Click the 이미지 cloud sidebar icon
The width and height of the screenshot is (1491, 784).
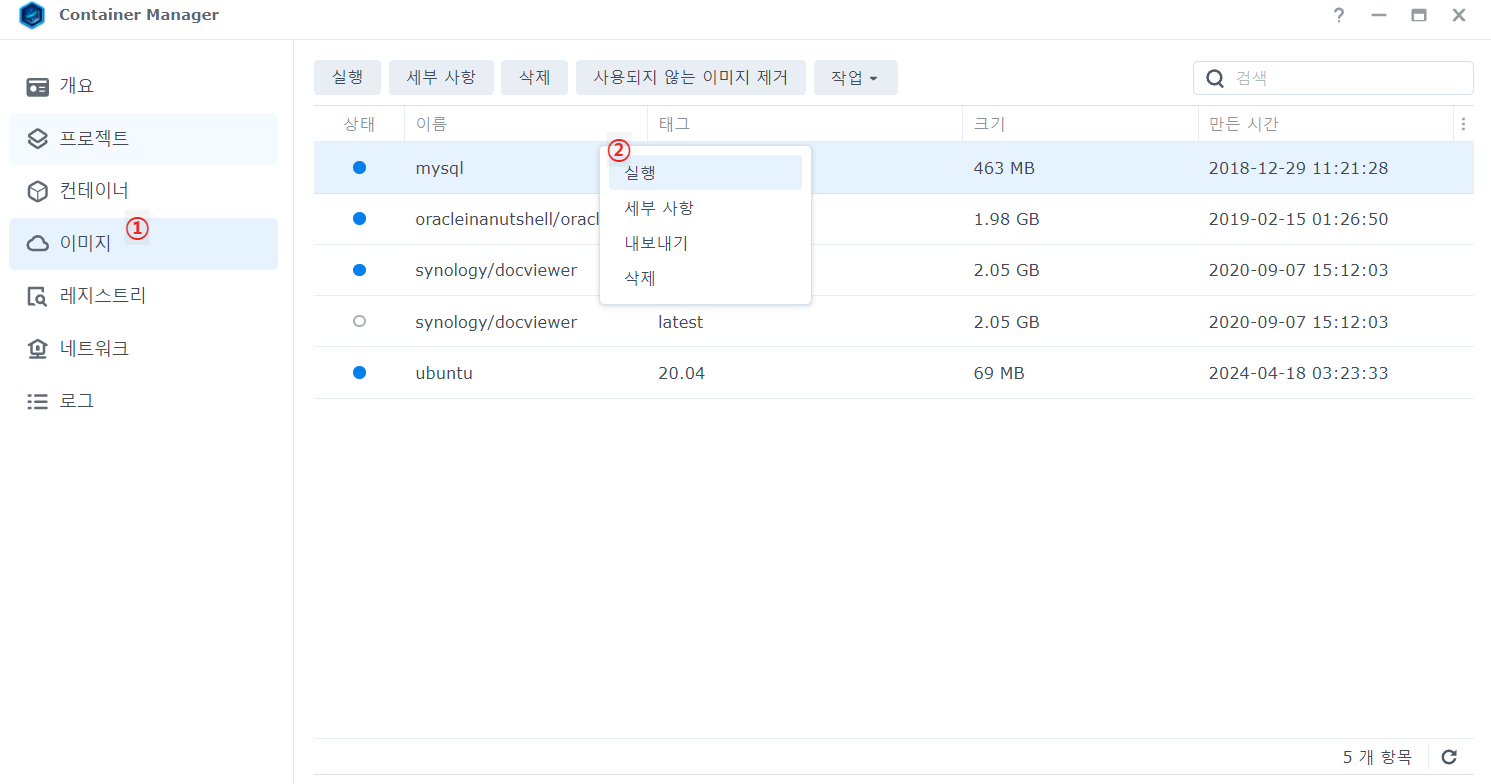pyautogui.click(x=38, y=243)
